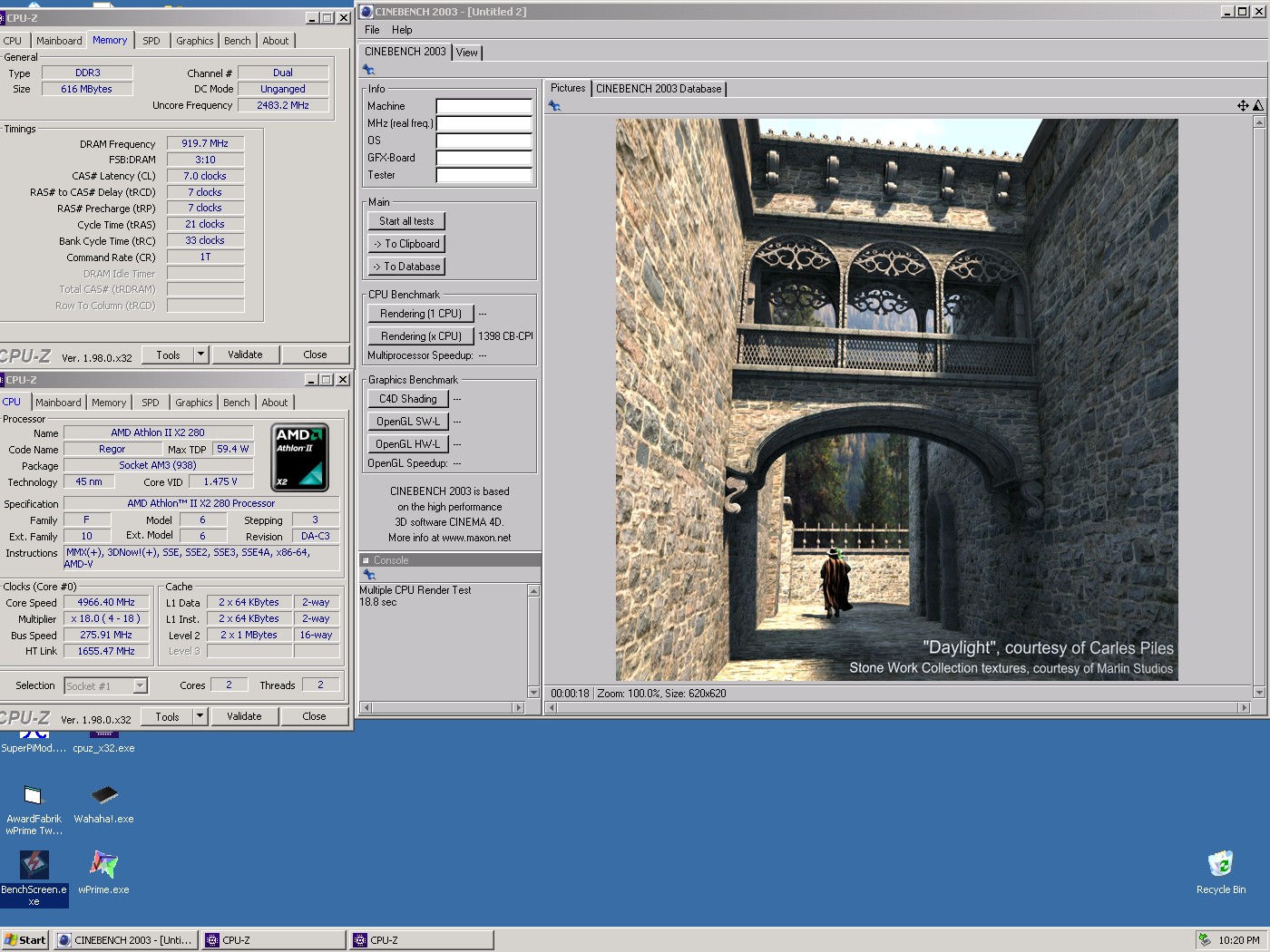The width and height of the screenshot is (1270, 952).
Task: Click the Core Speed 4966.40 MHz value
Action: [x=106, y=602]
